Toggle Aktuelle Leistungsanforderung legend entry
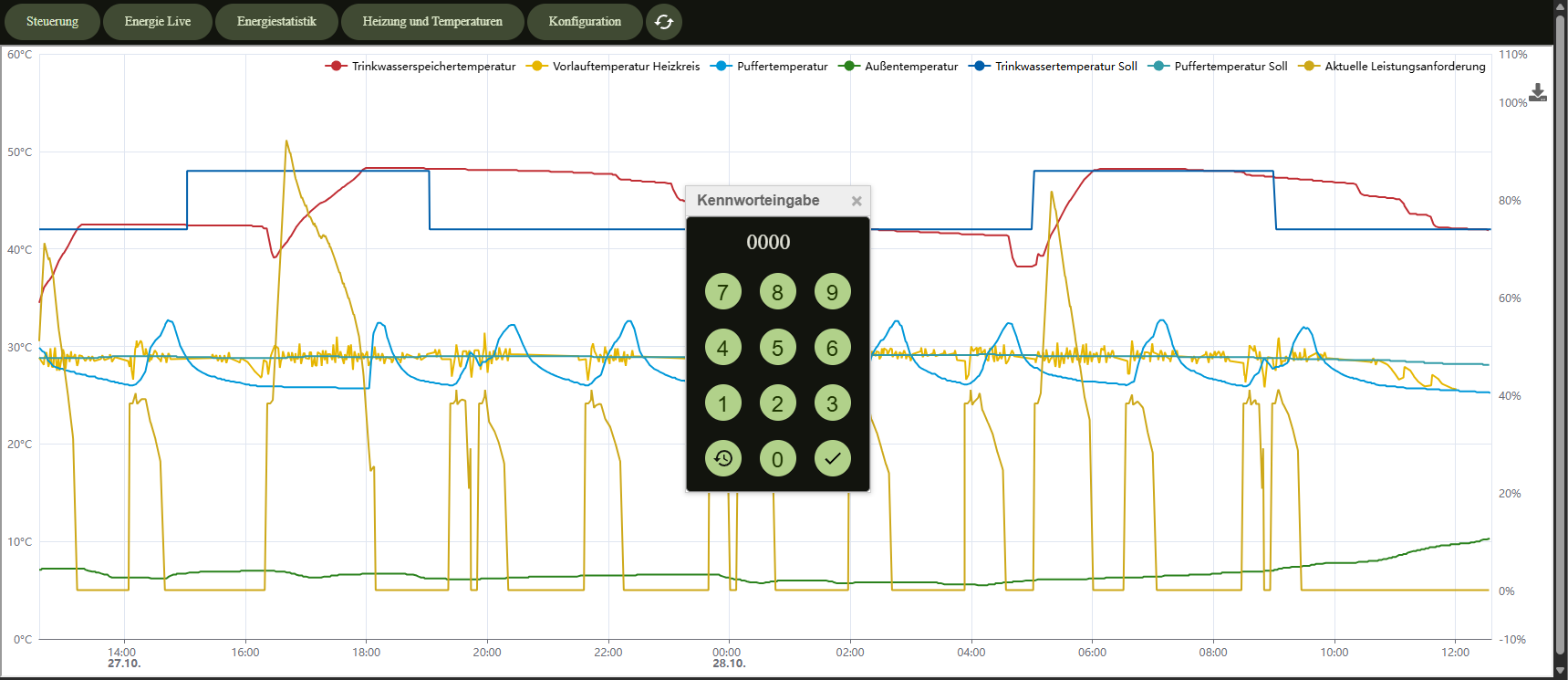 [x=1392, y=66]
